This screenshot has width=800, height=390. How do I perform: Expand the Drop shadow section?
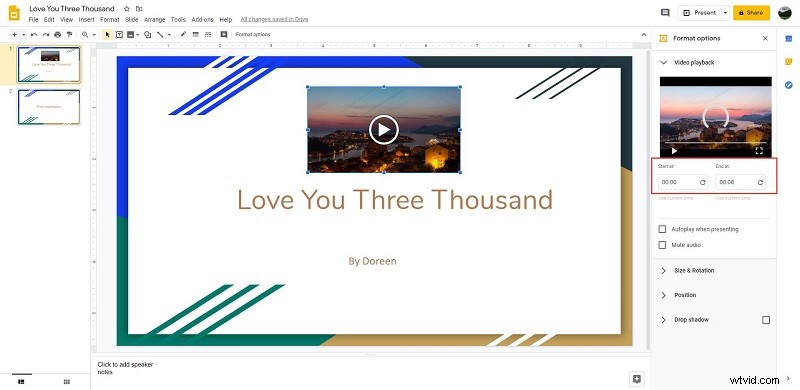tap(663, 320)
